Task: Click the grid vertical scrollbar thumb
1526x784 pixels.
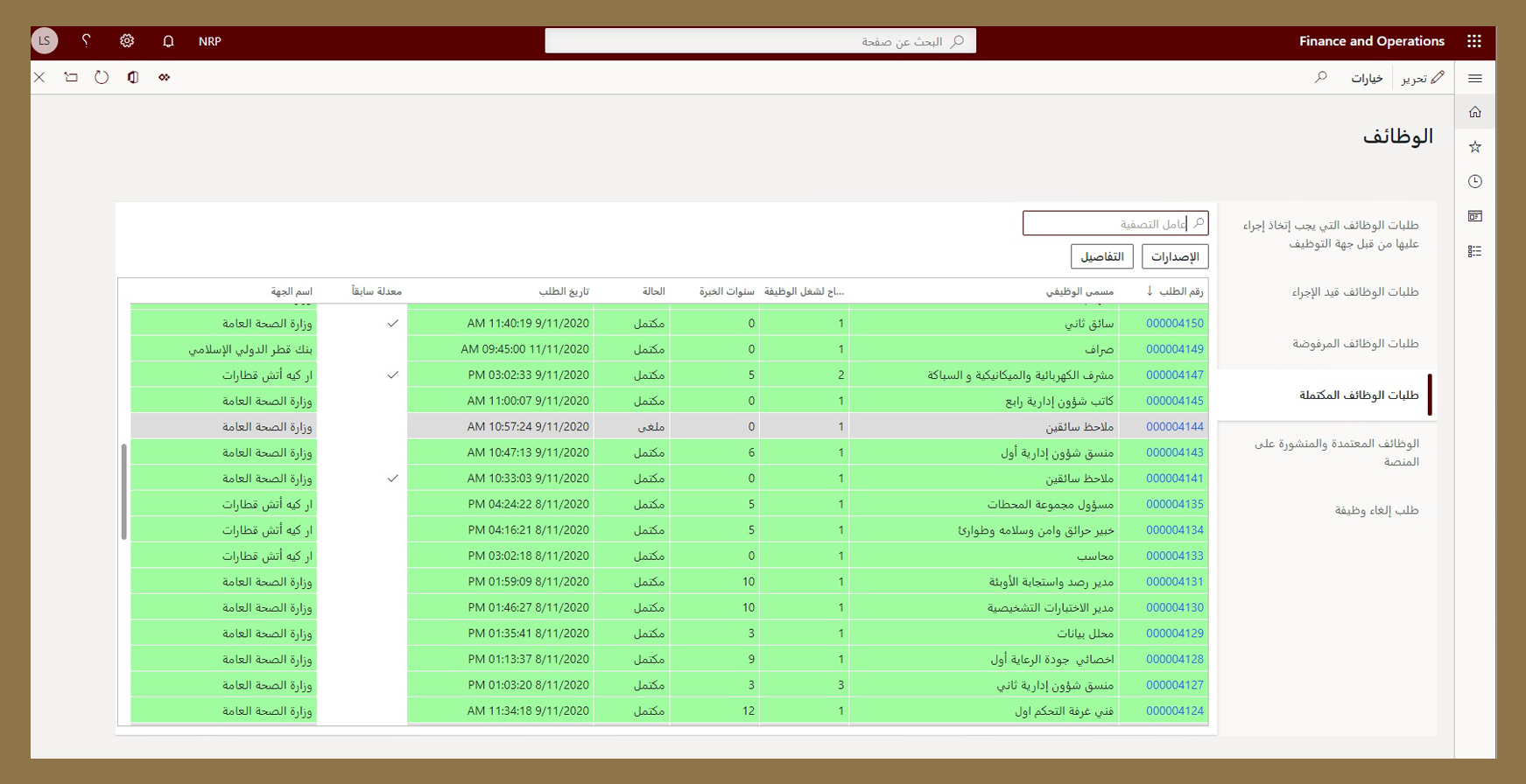Action: tap(124, 492)
